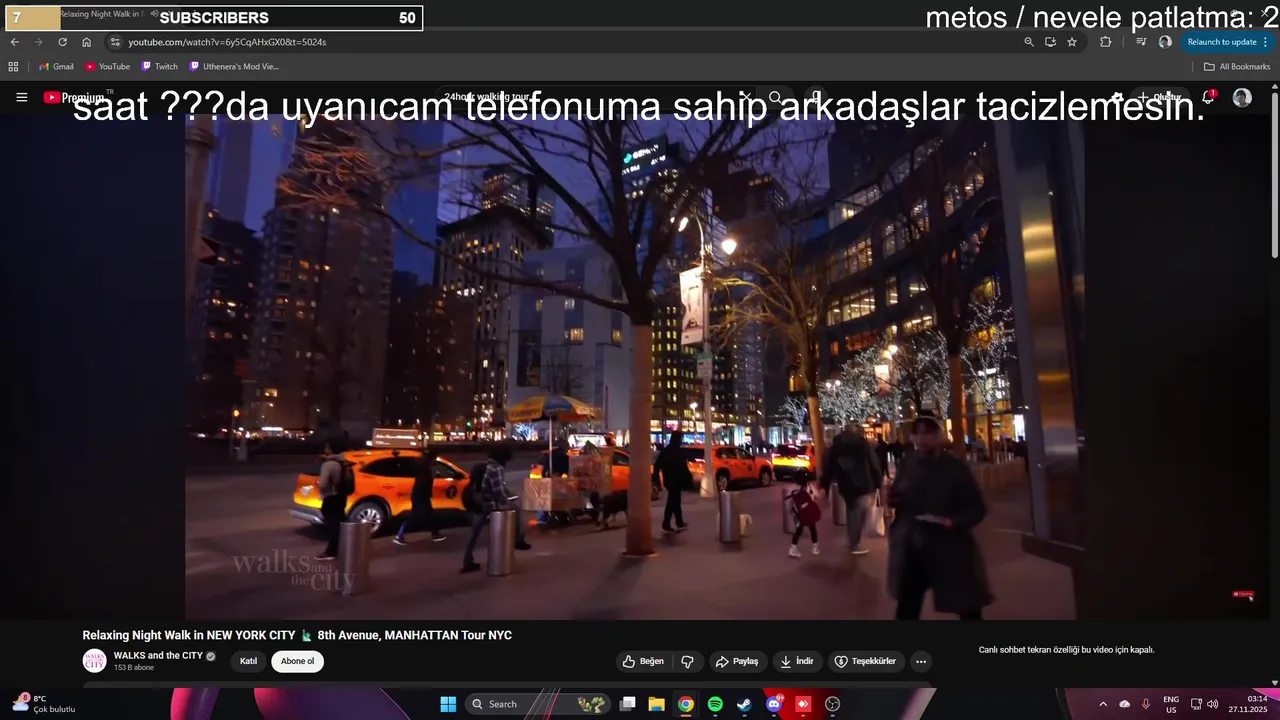Screen dimensions: 1280x720
Task: Open the Twitch bookmark
Action: [159, 67]
